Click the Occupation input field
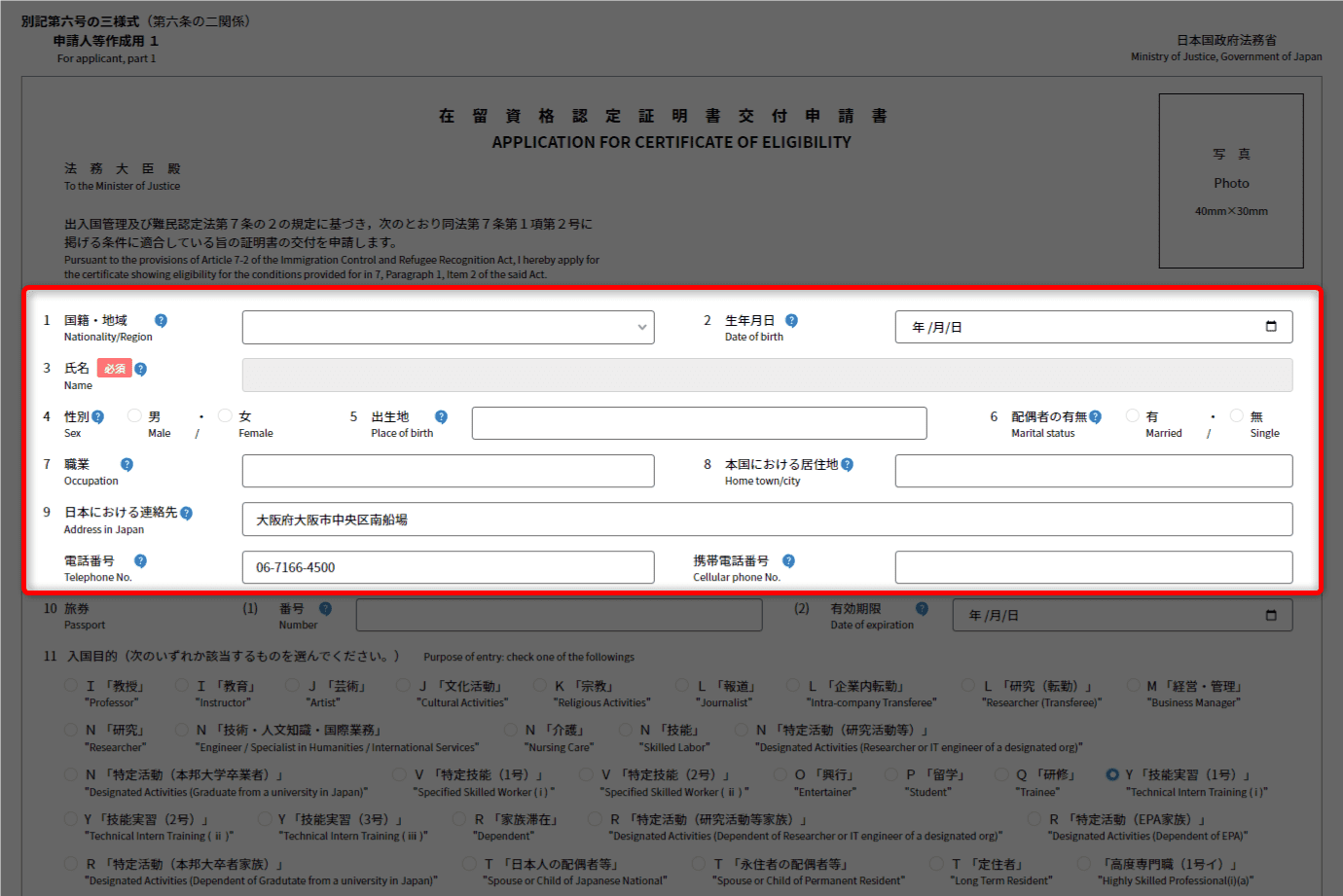Viewport: 1343px width, 896px height. [448, 471]
